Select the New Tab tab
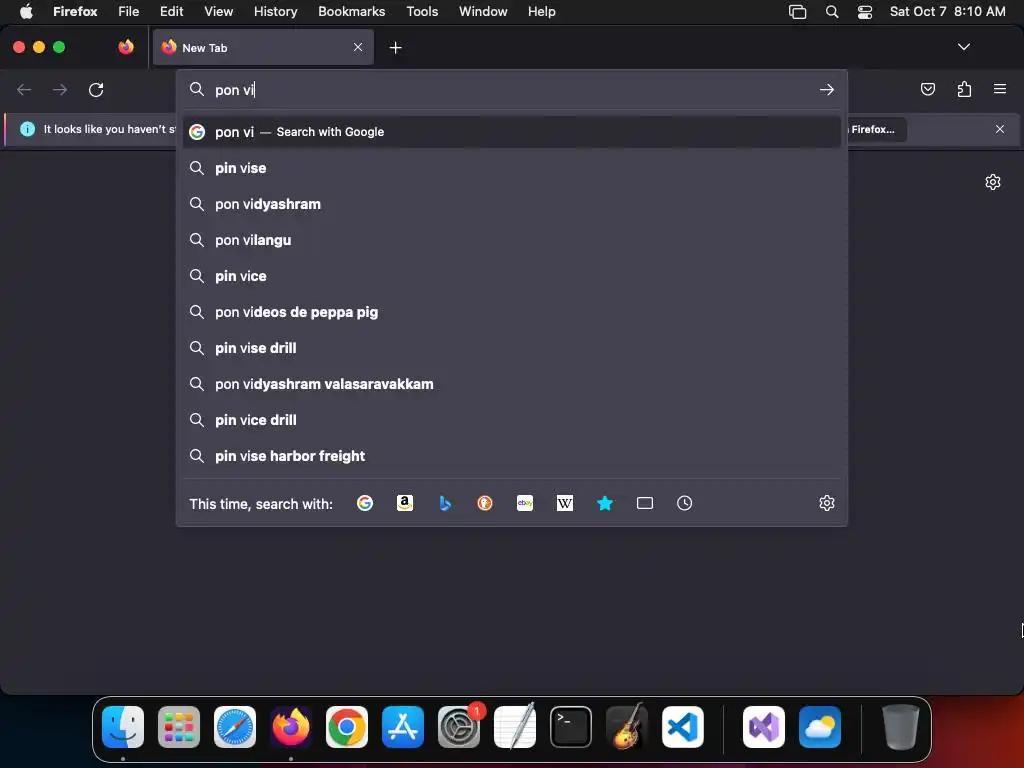The width and height of the screenshot is (1024, 768). click(263, 47)
